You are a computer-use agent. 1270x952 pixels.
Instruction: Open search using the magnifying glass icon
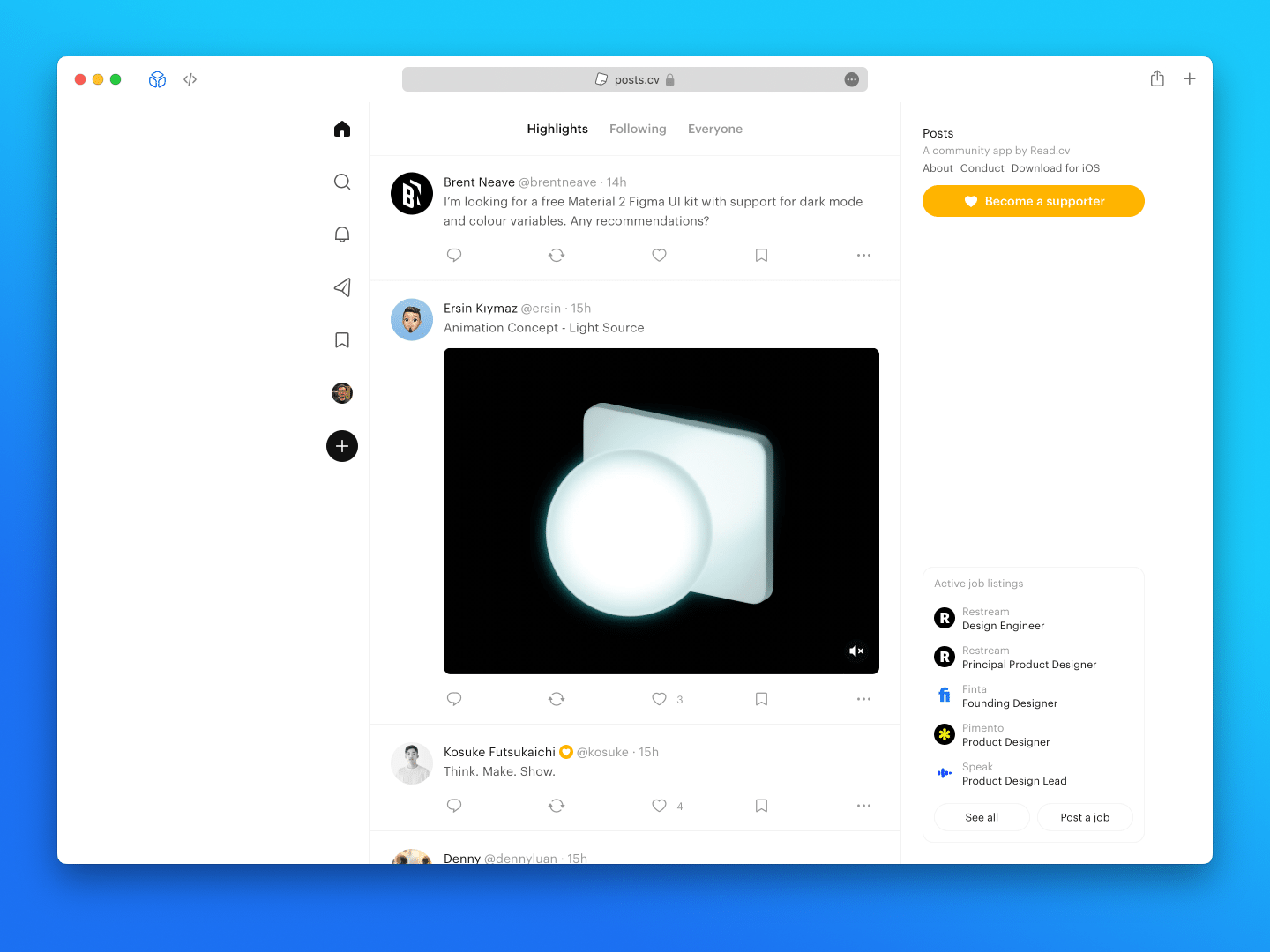(x=341, y=182)
